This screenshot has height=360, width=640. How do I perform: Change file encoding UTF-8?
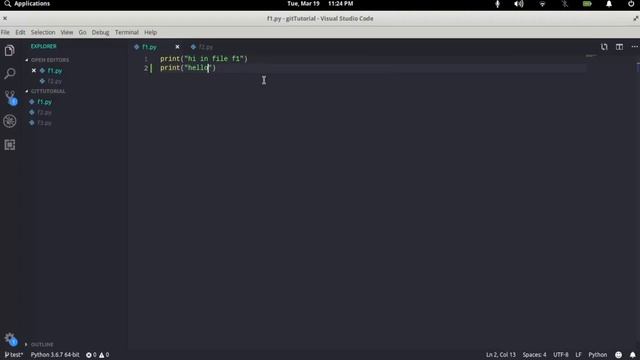point(560,355)
